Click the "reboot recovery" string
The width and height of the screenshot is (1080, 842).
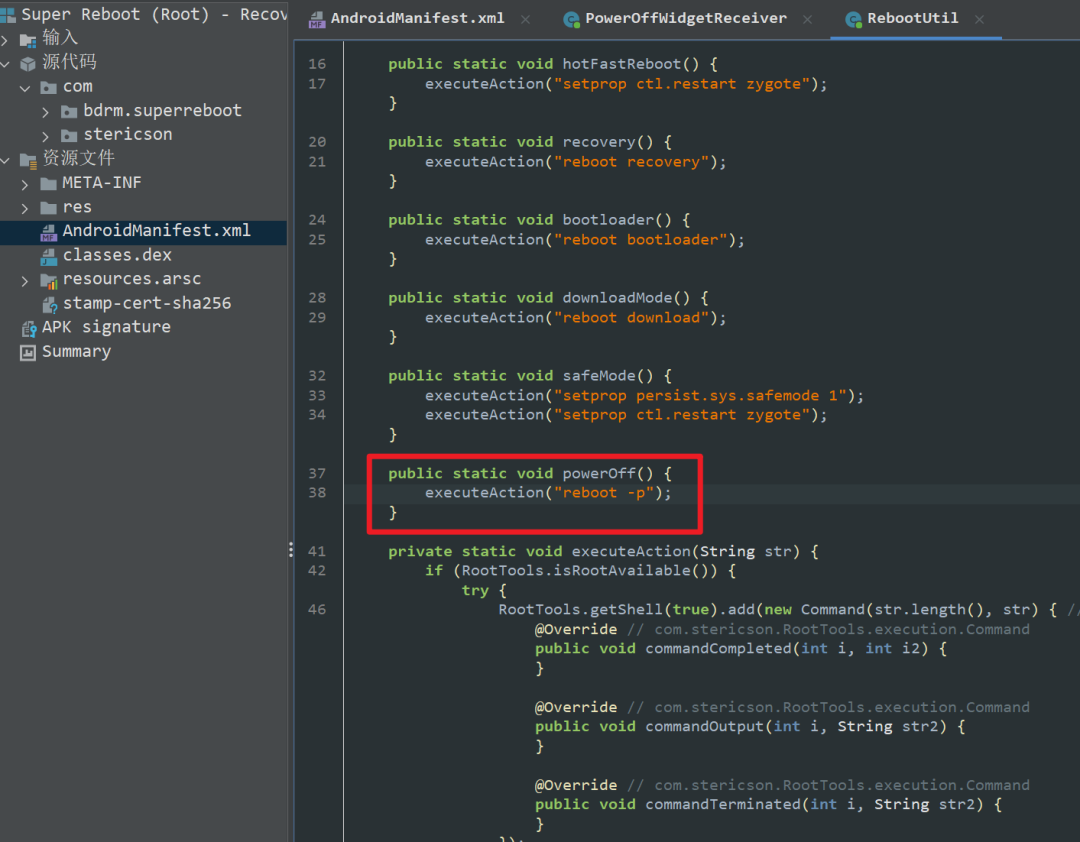click(x=631, y=162)
